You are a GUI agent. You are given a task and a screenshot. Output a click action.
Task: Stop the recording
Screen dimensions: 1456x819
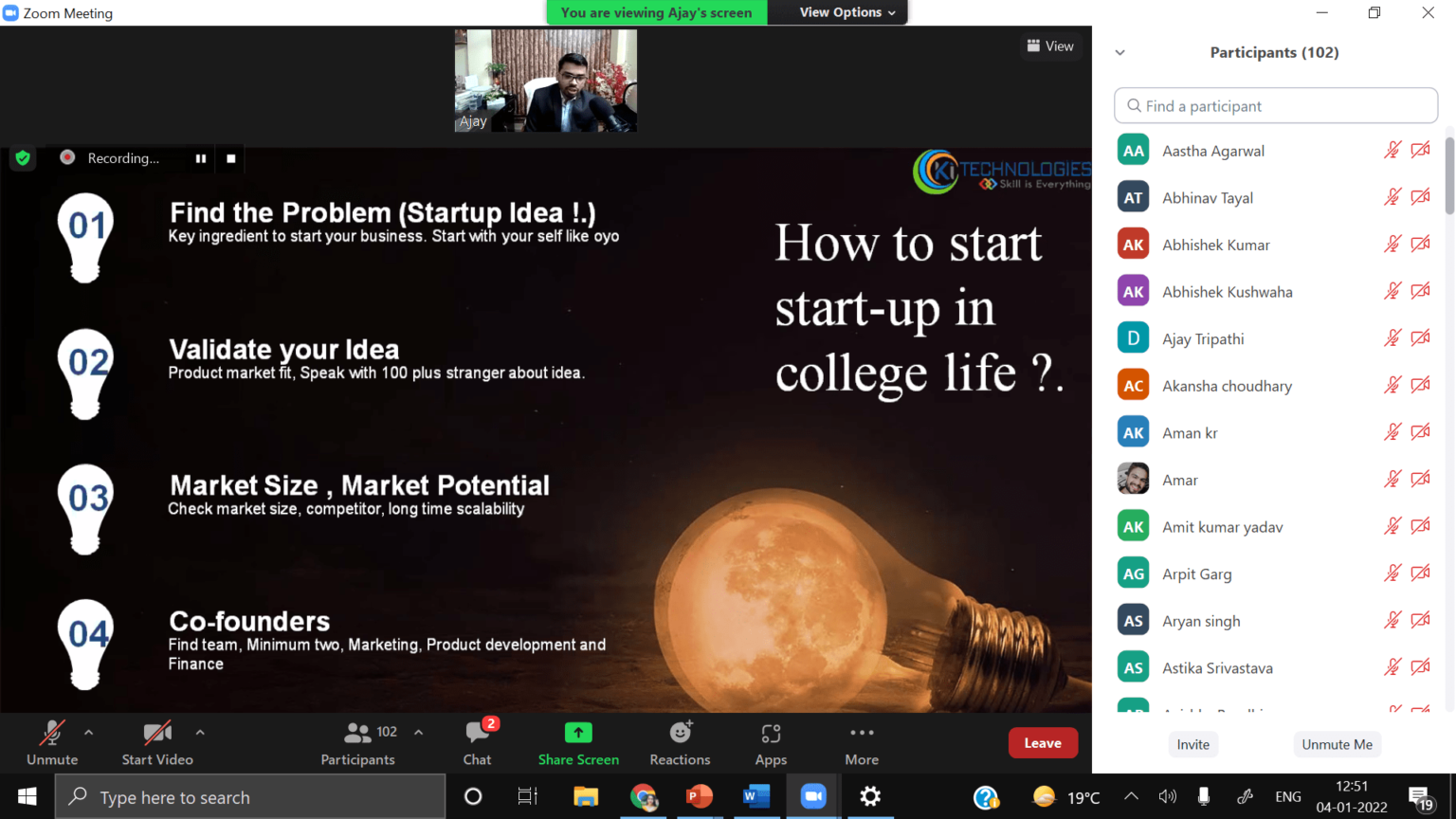(231, 158)
